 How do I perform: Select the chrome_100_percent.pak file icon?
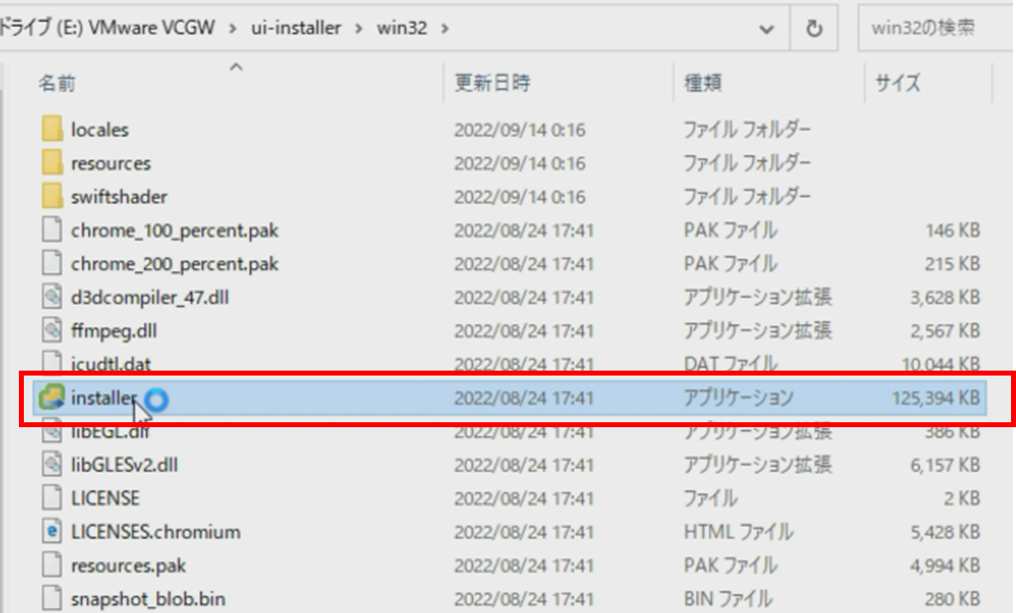[53, 231]
